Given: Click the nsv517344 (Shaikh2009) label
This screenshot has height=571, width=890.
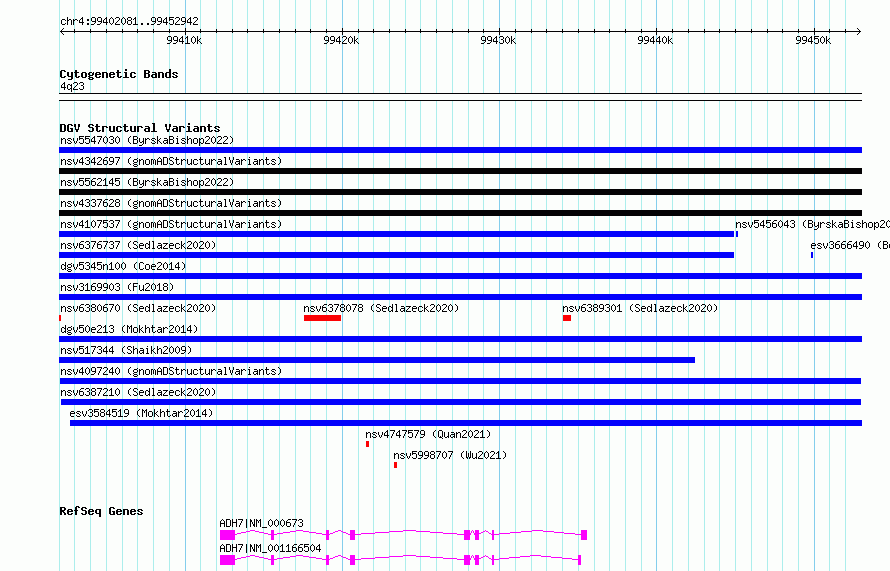Looking at the screenshot, I should pyautogui.click(x=126, y=350).
